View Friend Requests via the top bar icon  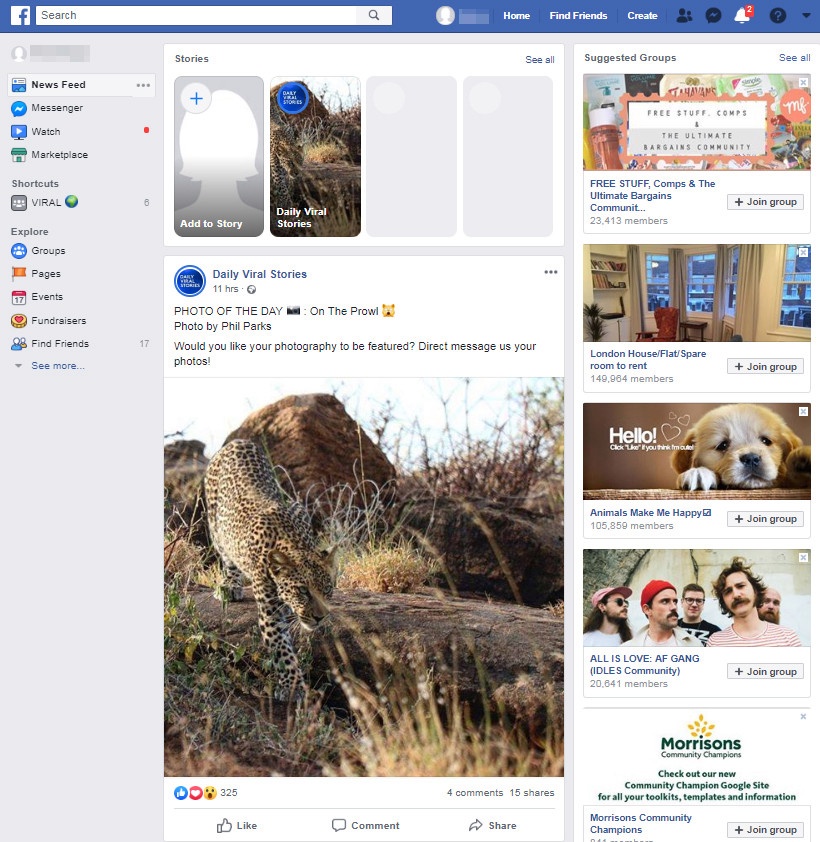pos(685,15)
